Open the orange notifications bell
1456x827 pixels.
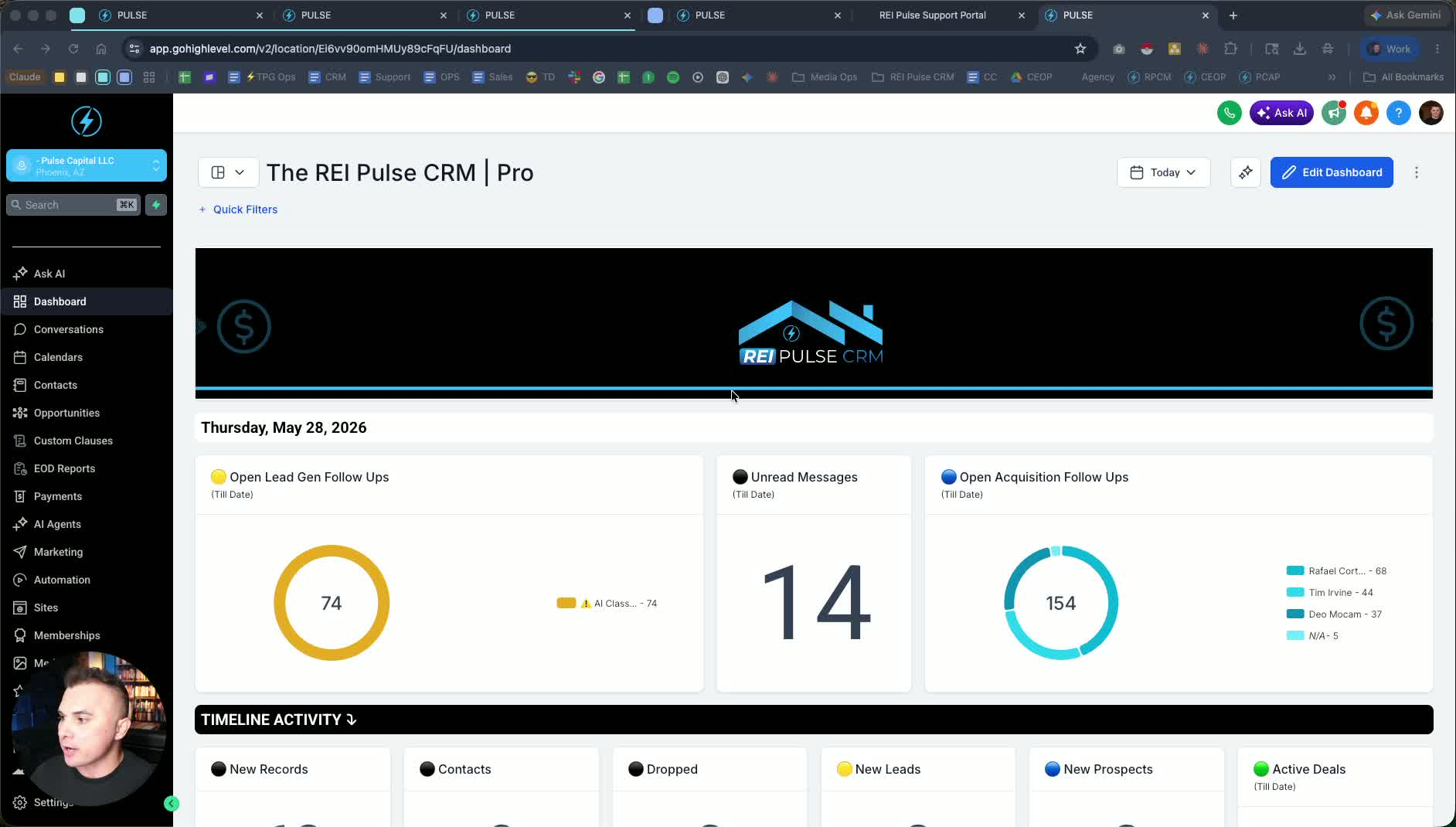pos(1366,113)
